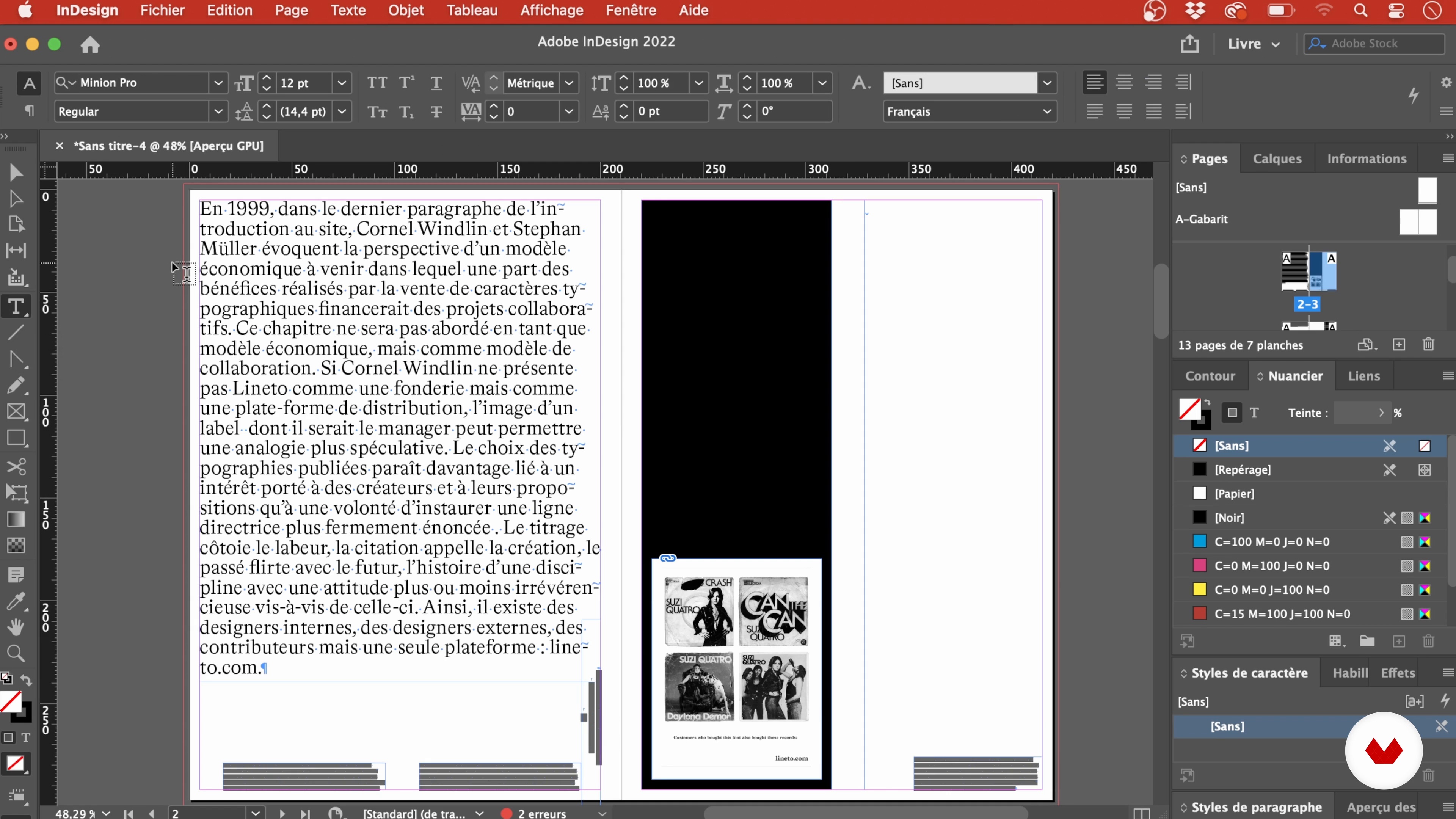Open the Français language dropdown

pos(1047,111)
